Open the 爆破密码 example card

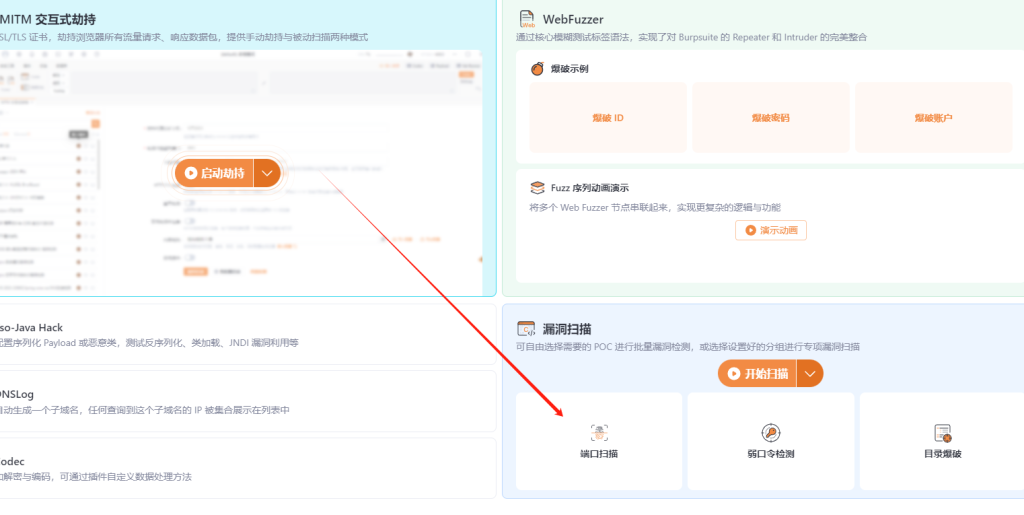[x=770, y=118]
